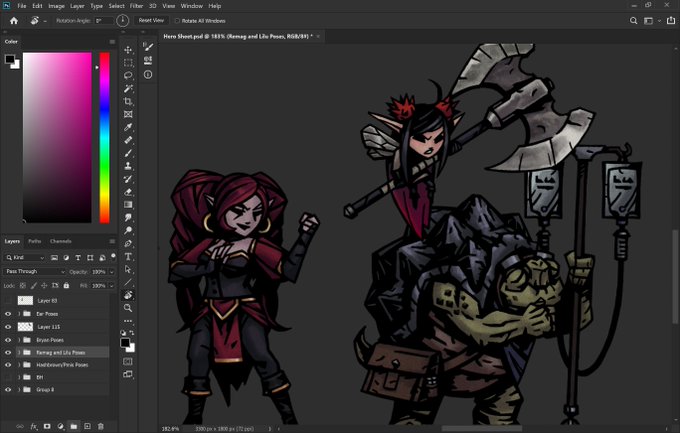Select the Line tool
The height and width of the screenshot is (433, 680).
click(x=128, y=282)
